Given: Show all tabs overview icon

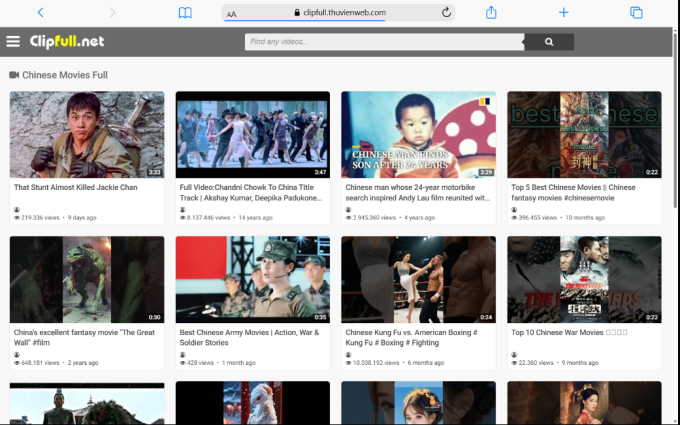Looking at the screenshot, I should pos(636,13).
